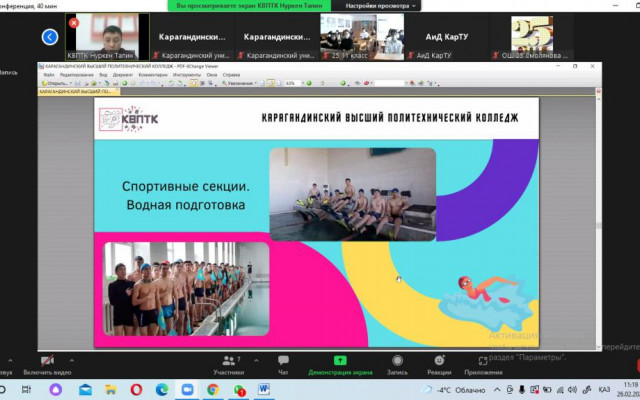Click the save disk icon in toolbar
The height and width of the screenshot is (400, 640).
(x=78, y=83)
